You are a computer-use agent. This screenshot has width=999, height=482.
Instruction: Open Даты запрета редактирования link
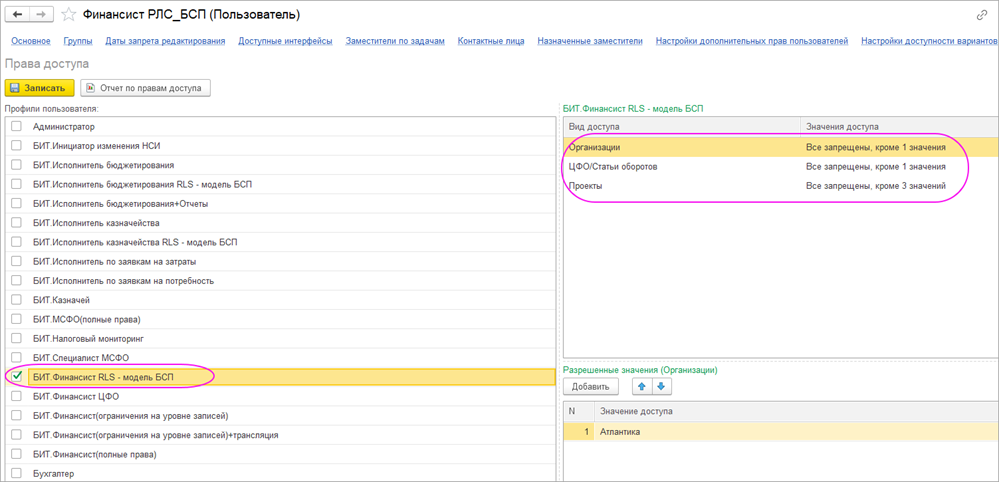165,41
